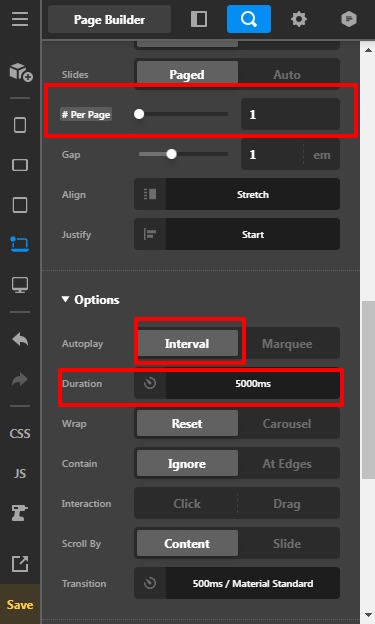The width and height of the screenshot is (375, 624).
Task: Click the Page Builder button
Action: tap(109, 20)
